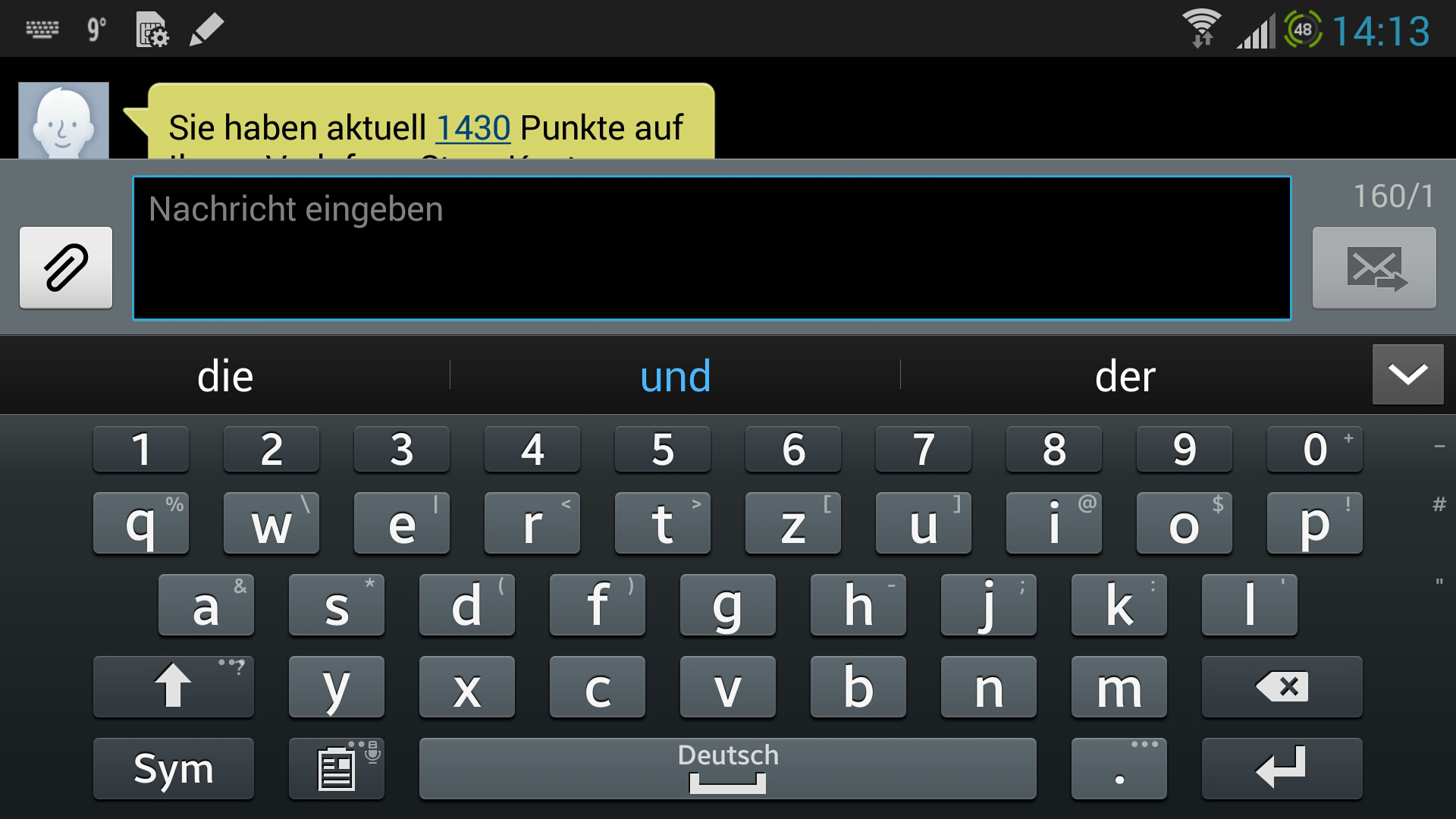Open the keyboard notification icon in status bar
Image resolution: width=1456 pixels, height=819 pixels.
click(42, 30)
